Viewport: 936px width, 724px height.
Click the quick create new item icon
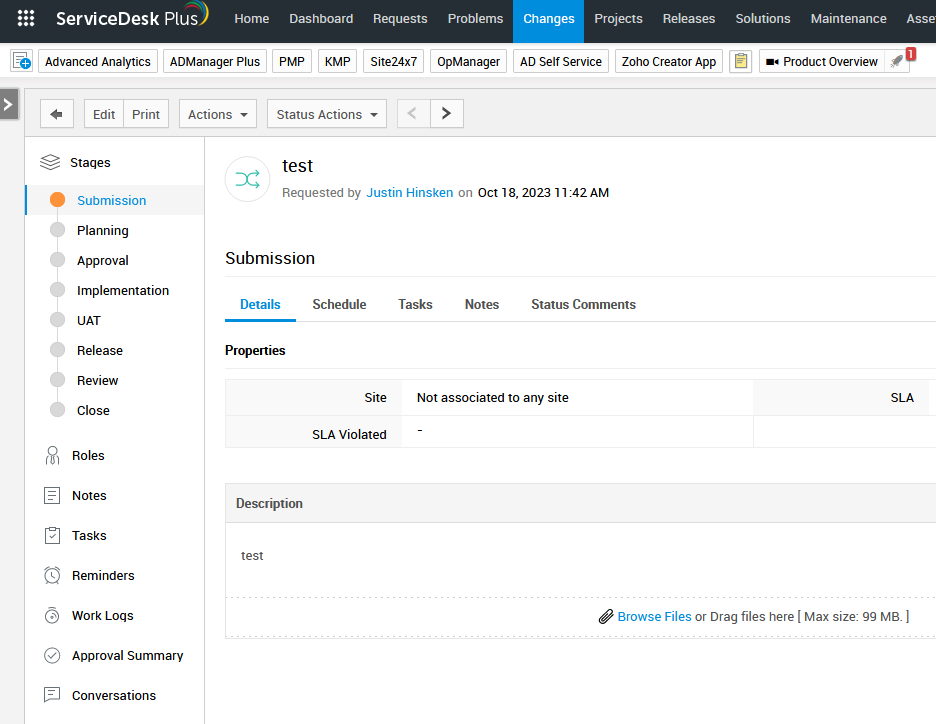click(x=22, y=61)
